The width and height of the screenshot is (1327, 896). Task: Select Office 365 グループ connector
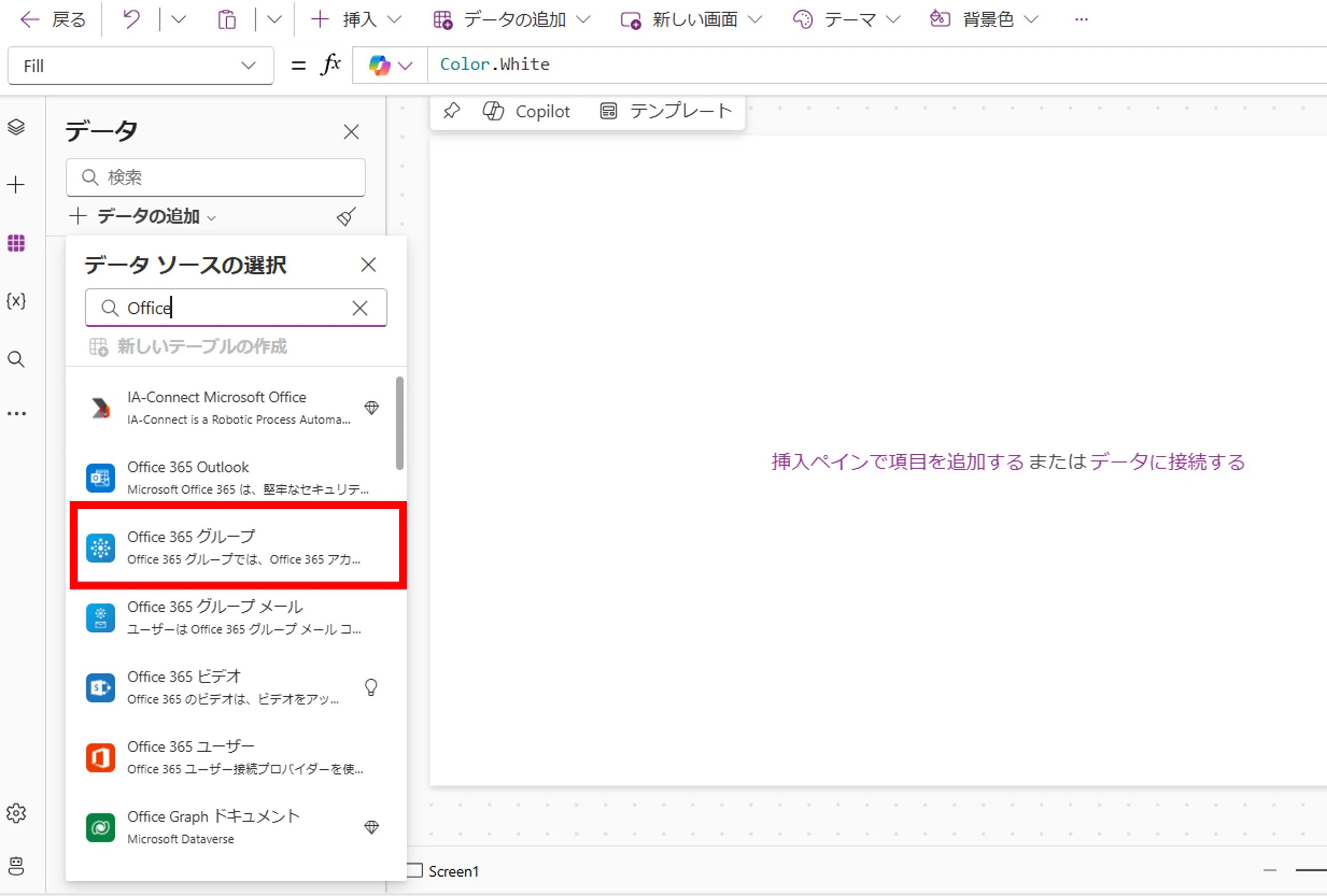click(236, 547)
